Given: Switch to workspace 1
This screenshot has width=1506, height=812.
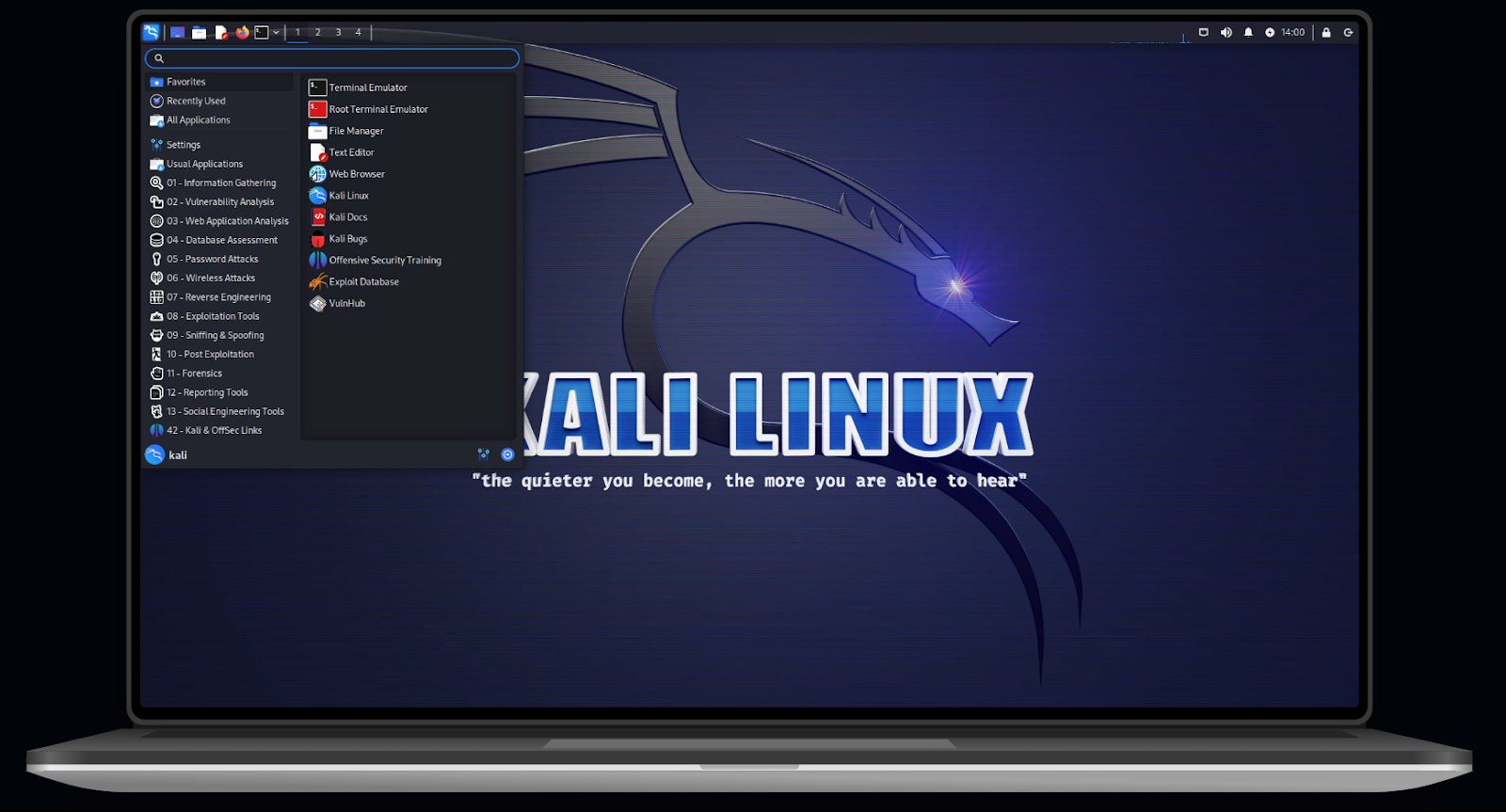Looking at the screenshot, I should click(x=297, y=33).
